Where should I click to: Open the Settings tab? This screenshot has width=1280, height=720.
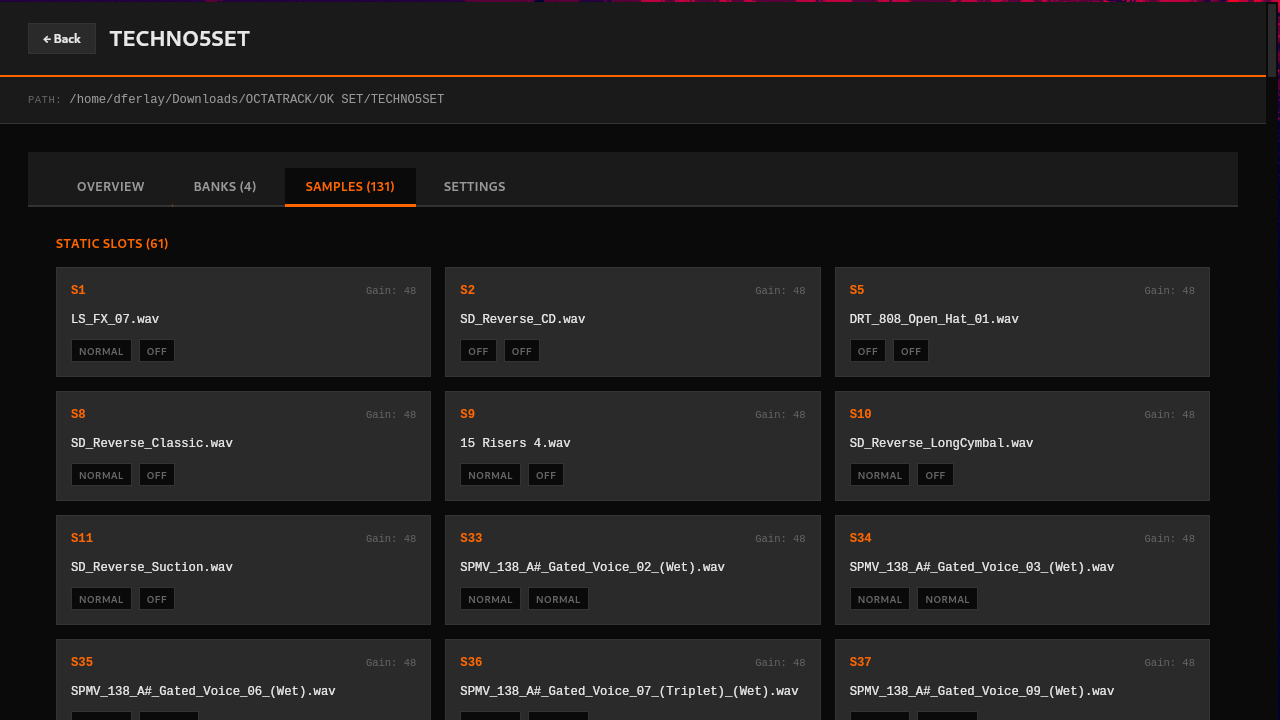(474, 187)
